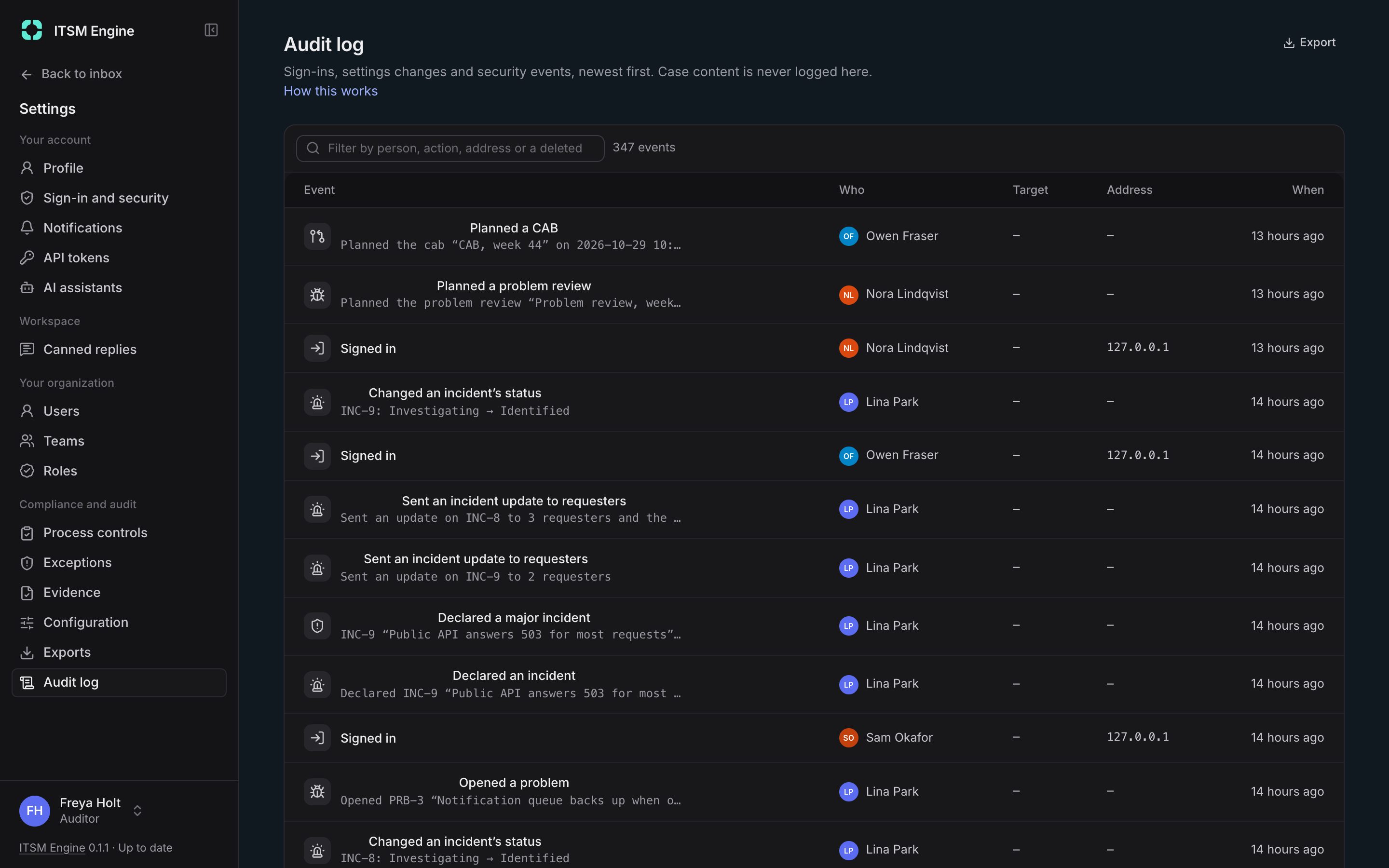Collapse the sidebar with the panel icon
This screenshot has width=1389, height=868.
[211, 30]
